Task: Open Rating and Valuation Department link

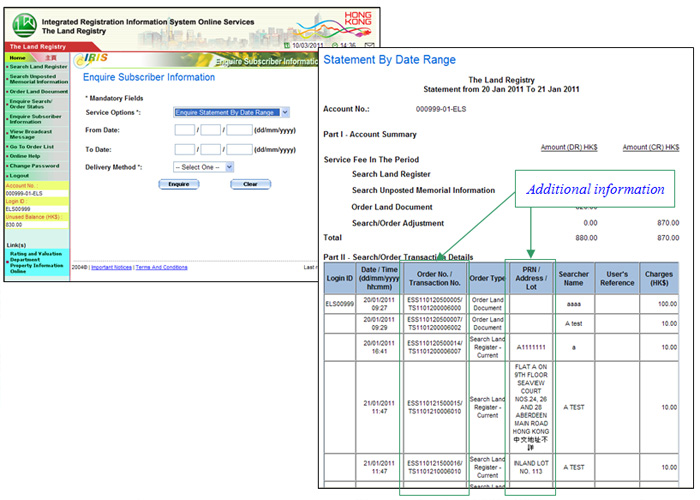Action: 36,262
